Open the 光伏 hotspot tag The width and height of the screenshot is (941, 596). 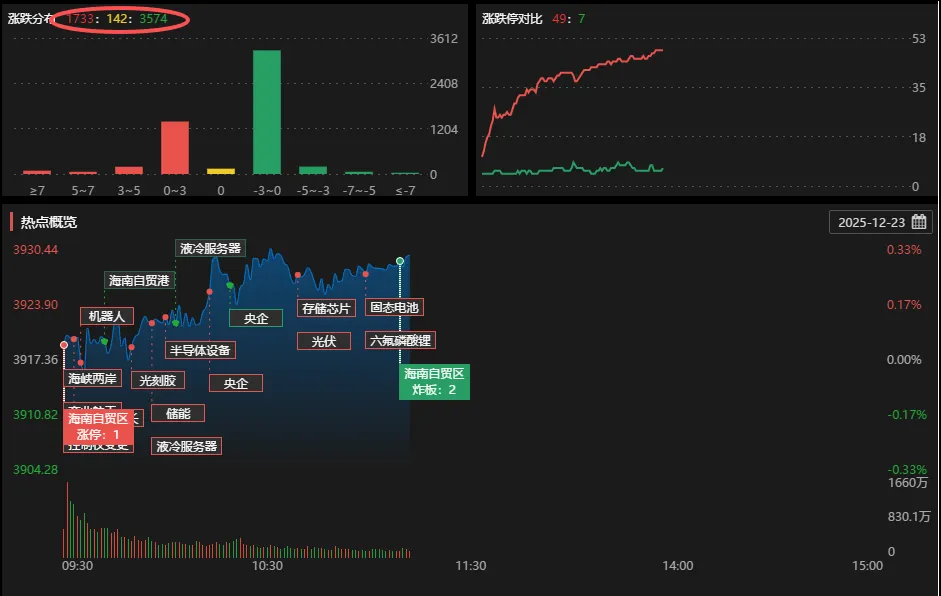(x=323, y=341)
